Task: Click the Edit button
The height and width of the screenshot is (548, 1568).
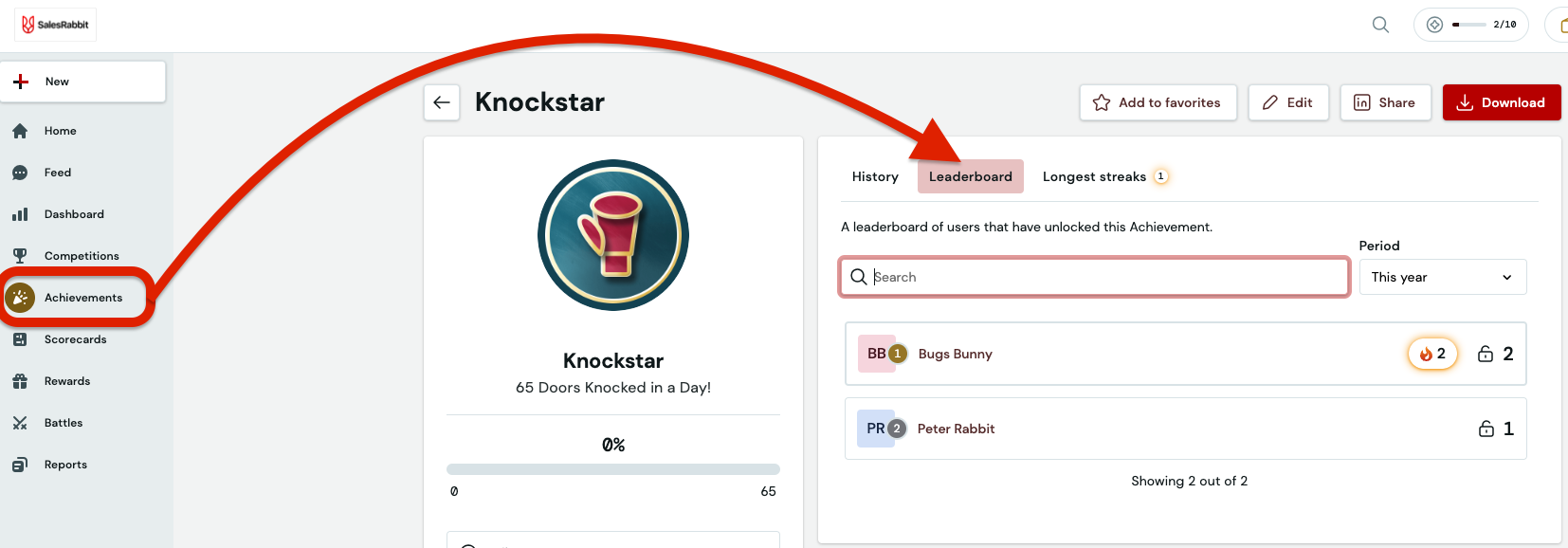Action: 1288,102
